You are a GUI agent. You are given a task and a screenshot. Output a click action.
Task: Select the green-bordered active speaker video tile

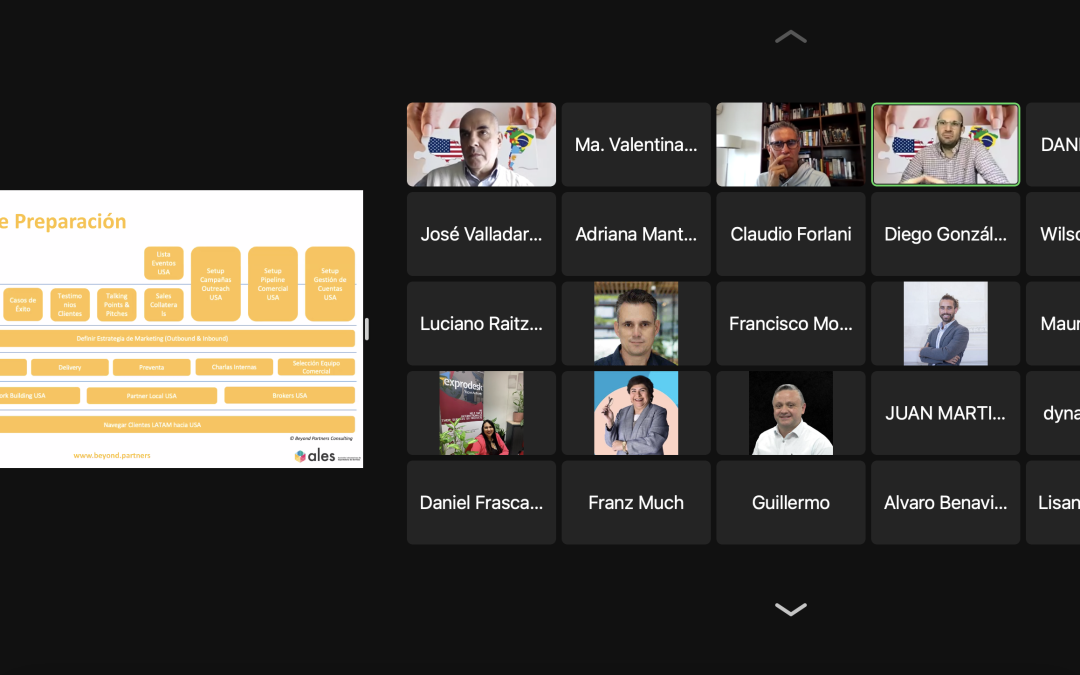(x=945, y=145)
